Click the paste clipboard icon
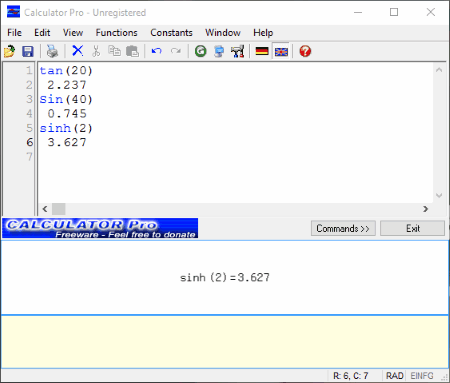The width and height of the screenshot is (450, 383). pyautogui.click(x=133, y=51)
